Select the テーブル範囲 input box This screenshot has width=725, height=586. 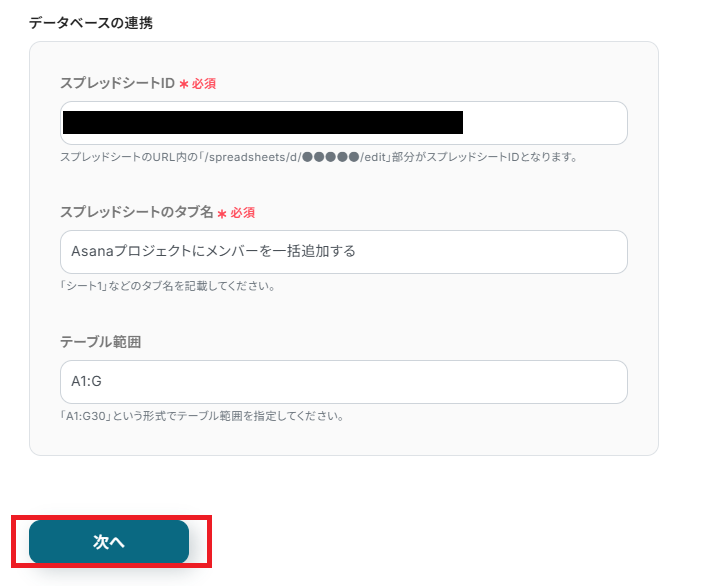(x=343, y=382)
